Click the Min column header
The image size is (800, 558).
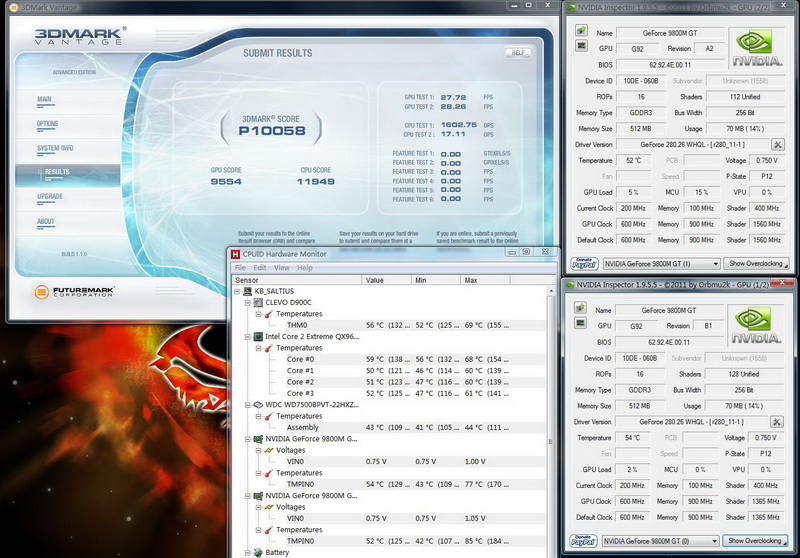(436, 280)
